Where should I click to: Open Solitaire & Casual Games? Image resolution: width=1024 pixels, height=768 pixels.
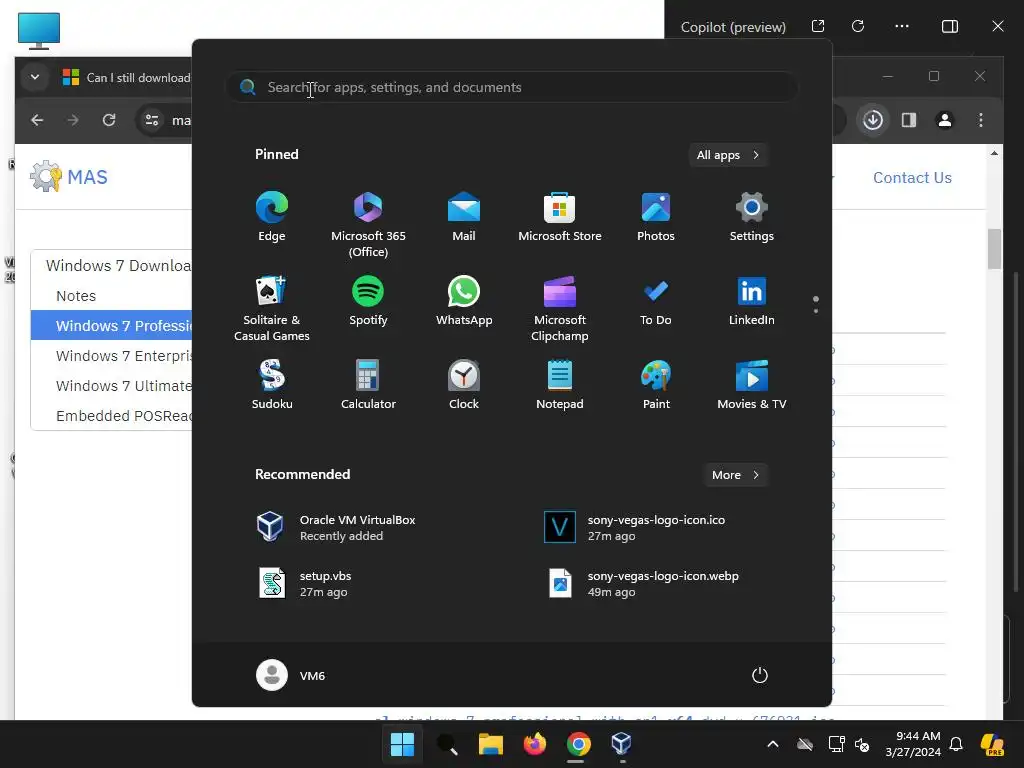click(x=272, y=308)
